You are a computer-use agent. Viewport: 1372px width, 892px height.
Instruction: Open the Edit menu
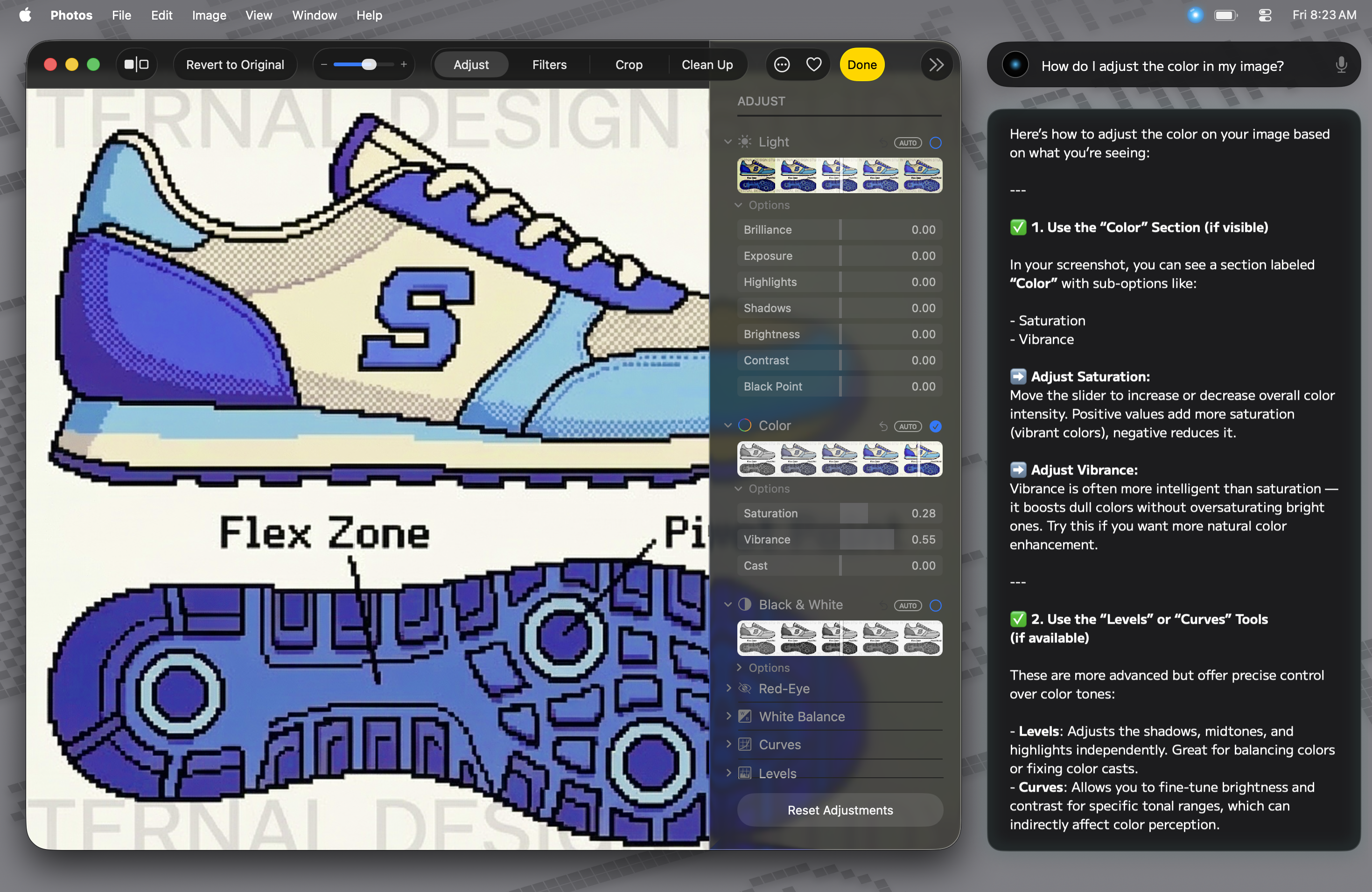(x=161, y=15)
